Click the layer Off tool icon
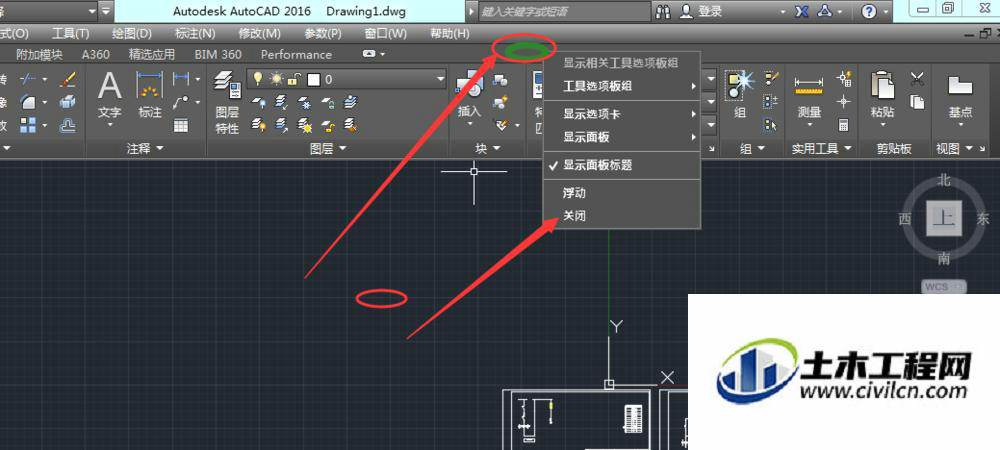Screen dimensions: 1000x450 click(259, 102)
